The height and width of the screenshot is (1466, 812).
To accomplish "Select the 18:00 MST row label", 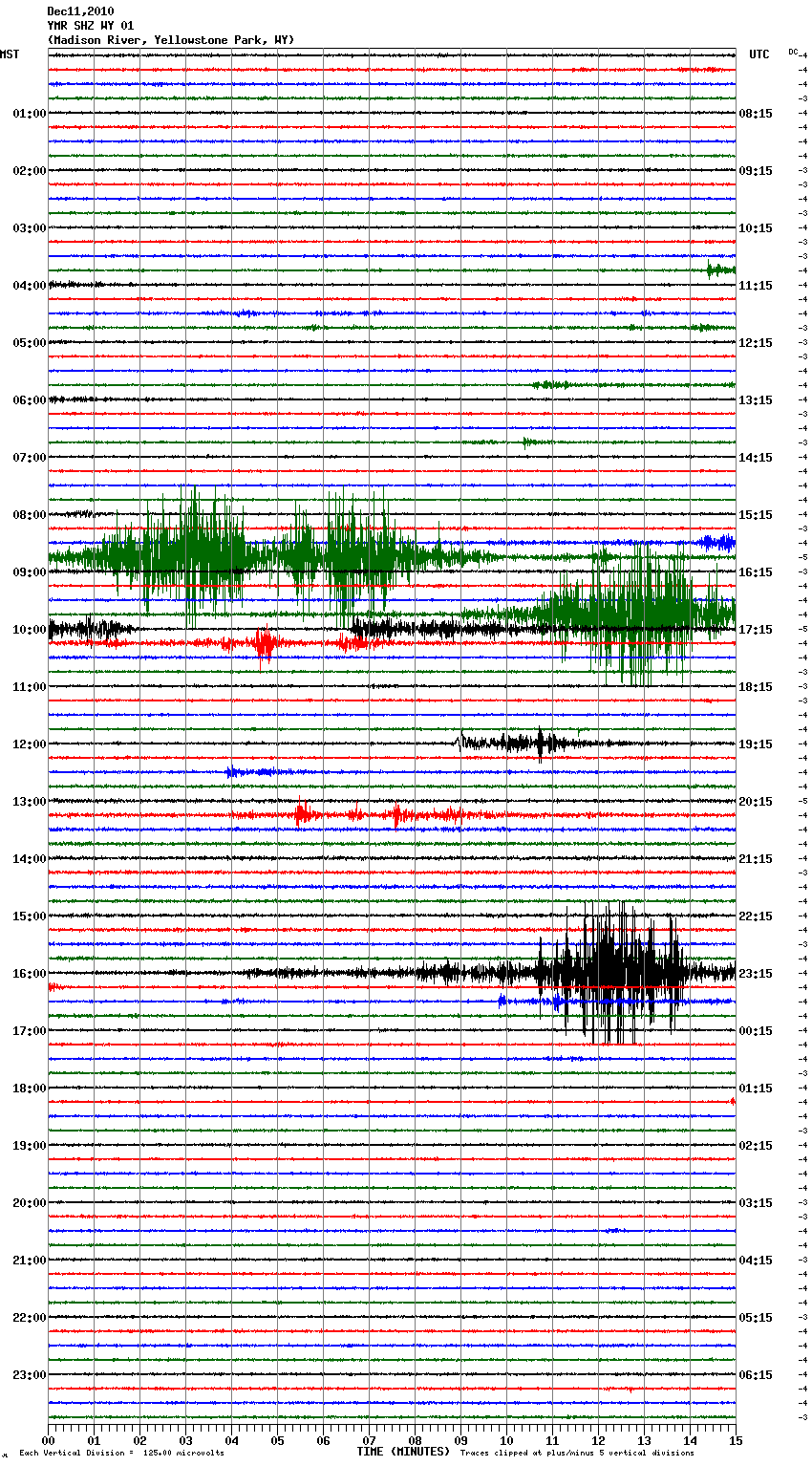I will tap(29, 1089).
